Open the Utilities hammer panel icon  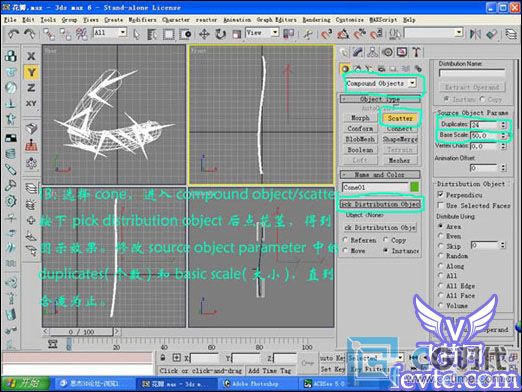click(x=416, y=52)
